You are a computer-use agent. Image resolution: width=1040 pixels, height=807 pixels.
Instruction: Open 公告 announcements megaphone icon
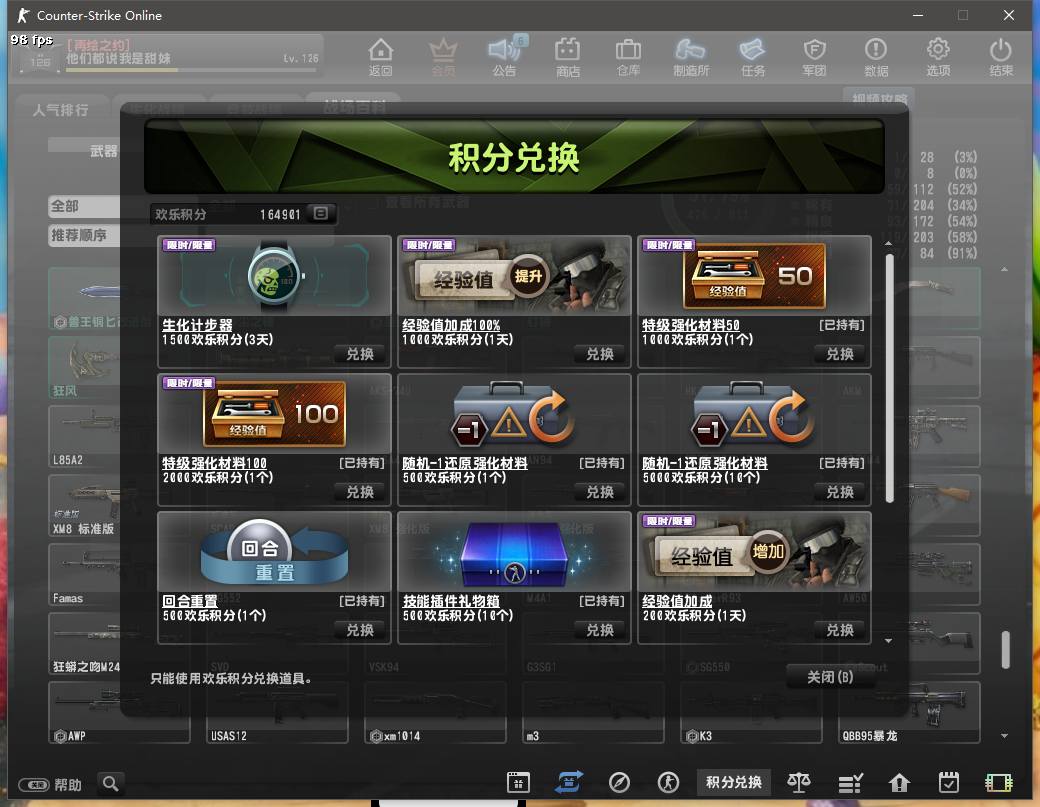pos(505,57)
